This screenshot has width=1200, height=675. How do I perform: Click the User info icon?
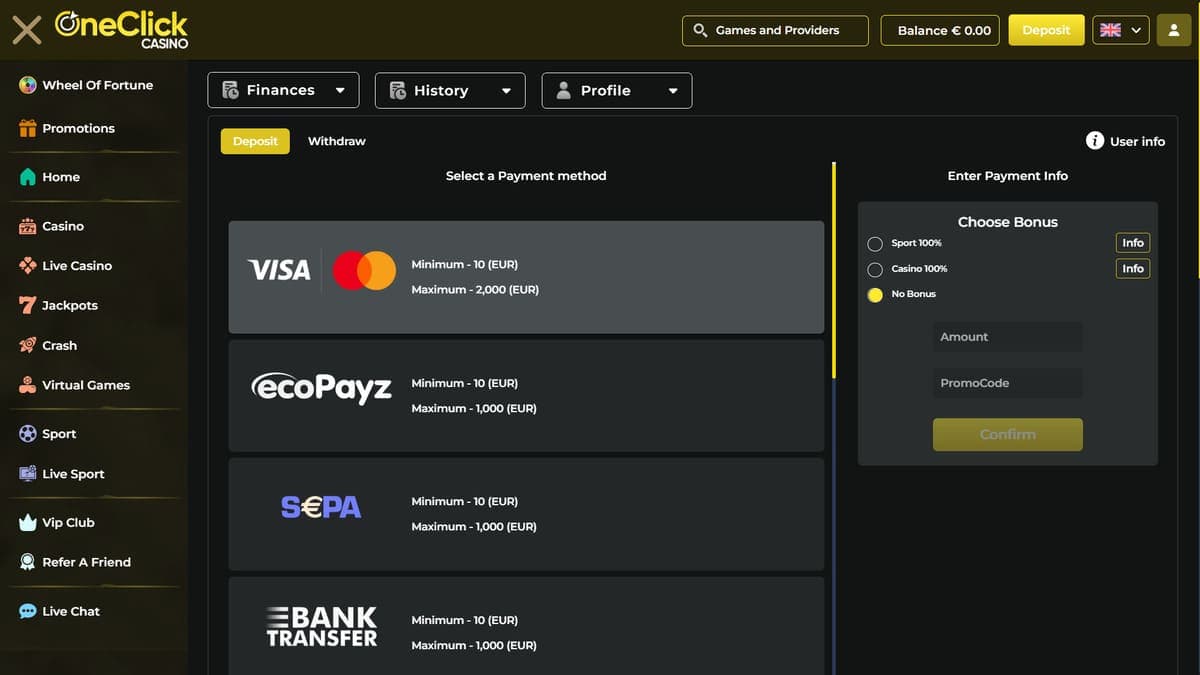click(1095, 141)
